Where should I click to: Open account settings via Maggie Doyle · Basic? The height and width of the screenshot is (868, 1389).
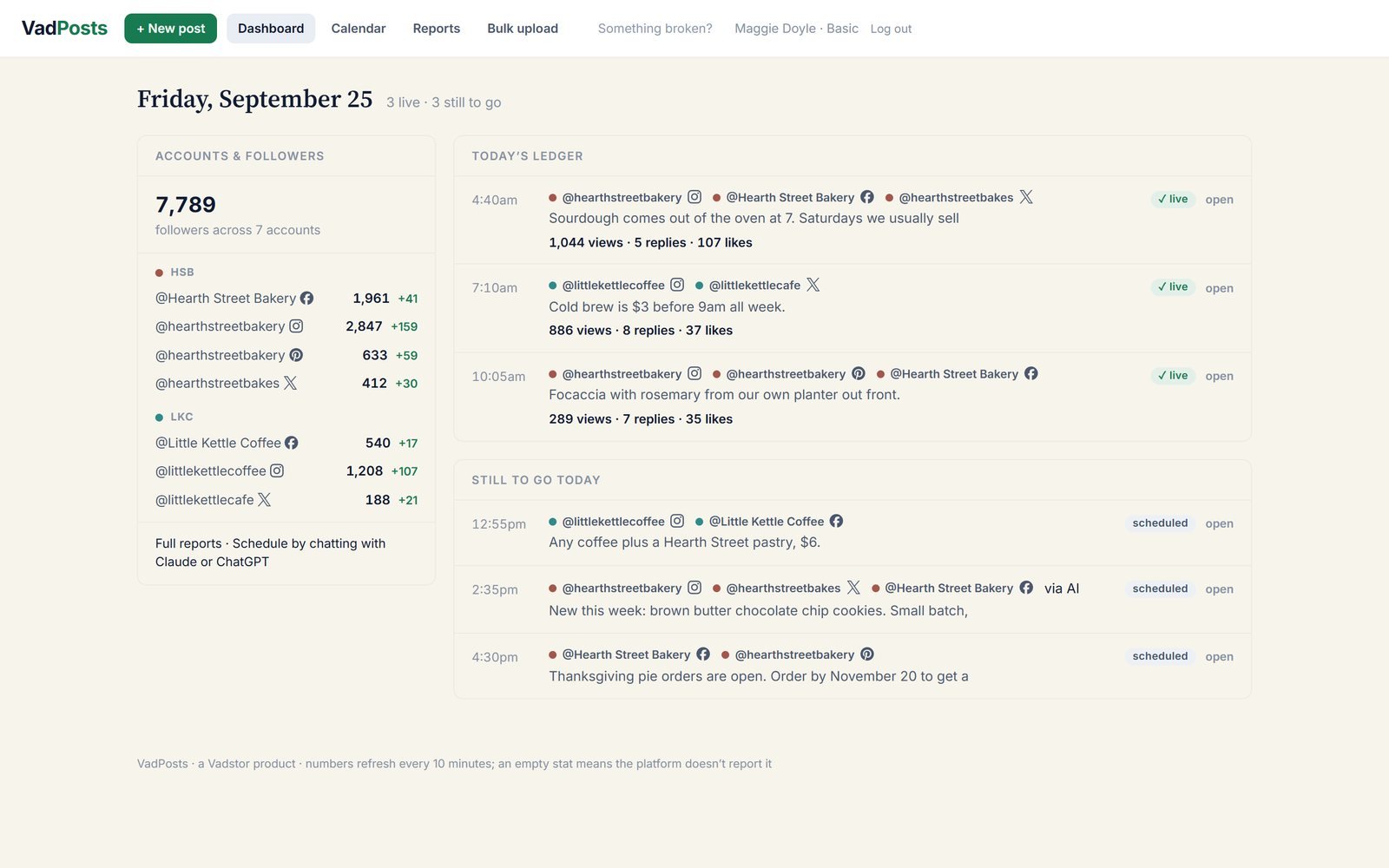[x=796, y=29]
